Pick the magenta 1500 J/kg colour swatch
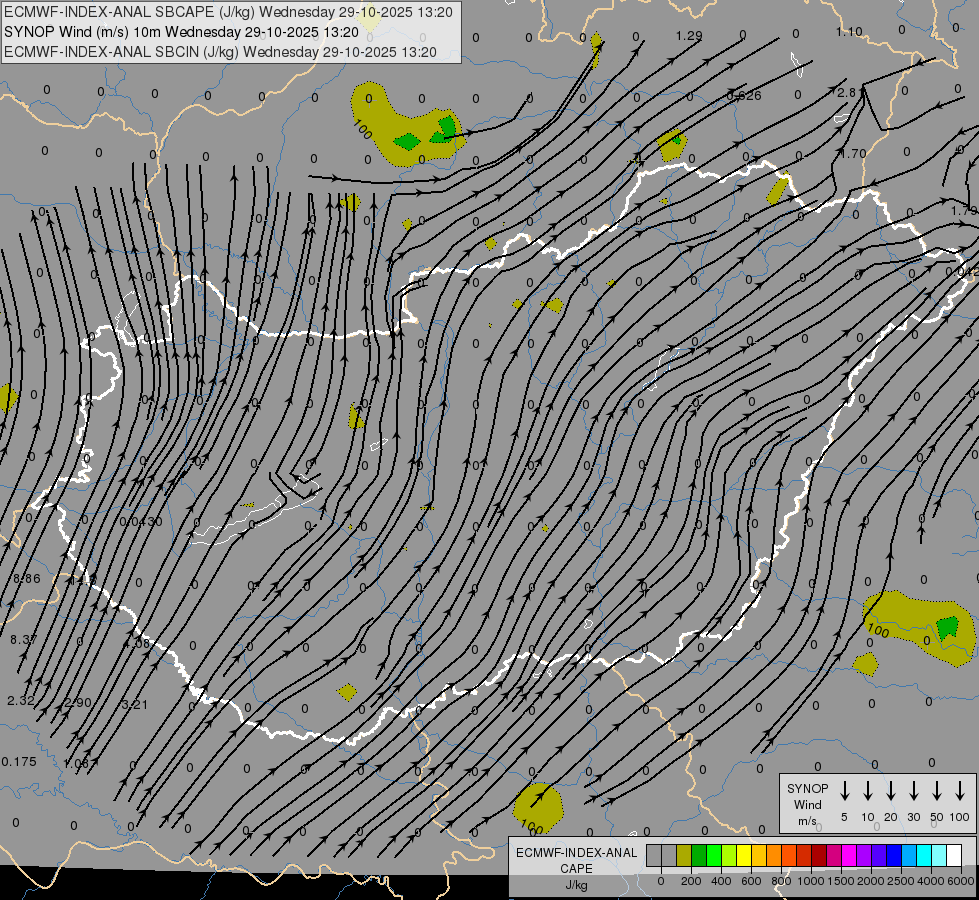Image resolution: width=979 pixels, height=900 pixels. pos(849,856)
